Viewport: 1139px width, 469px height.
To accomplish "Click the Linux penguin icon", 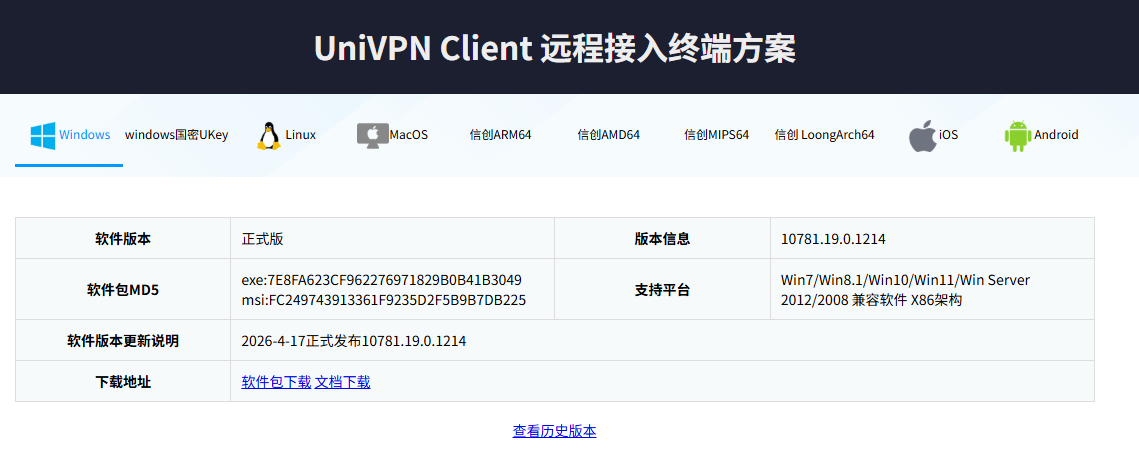I will pyautogui.click(x=268, y=136).
